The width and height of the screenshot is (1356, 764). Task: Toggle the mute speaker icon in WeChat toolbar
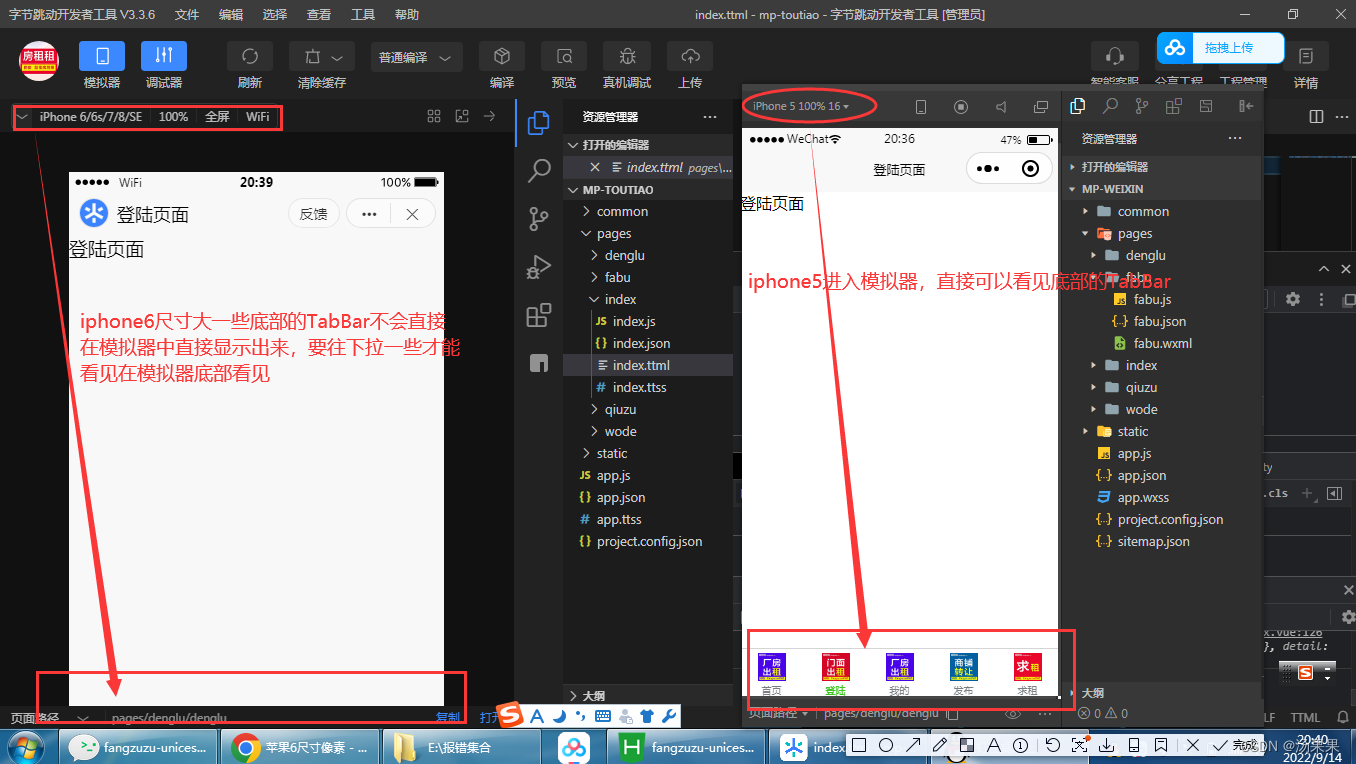(1001, 107)
